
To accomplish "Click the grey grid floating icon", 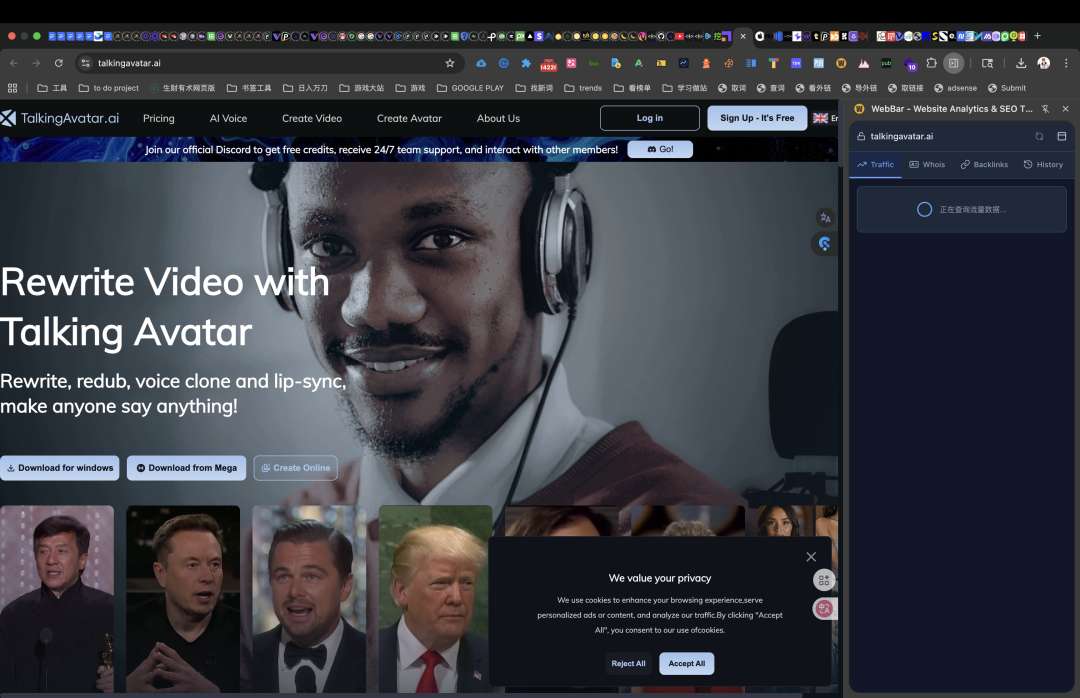I will [x=824, y=580].
